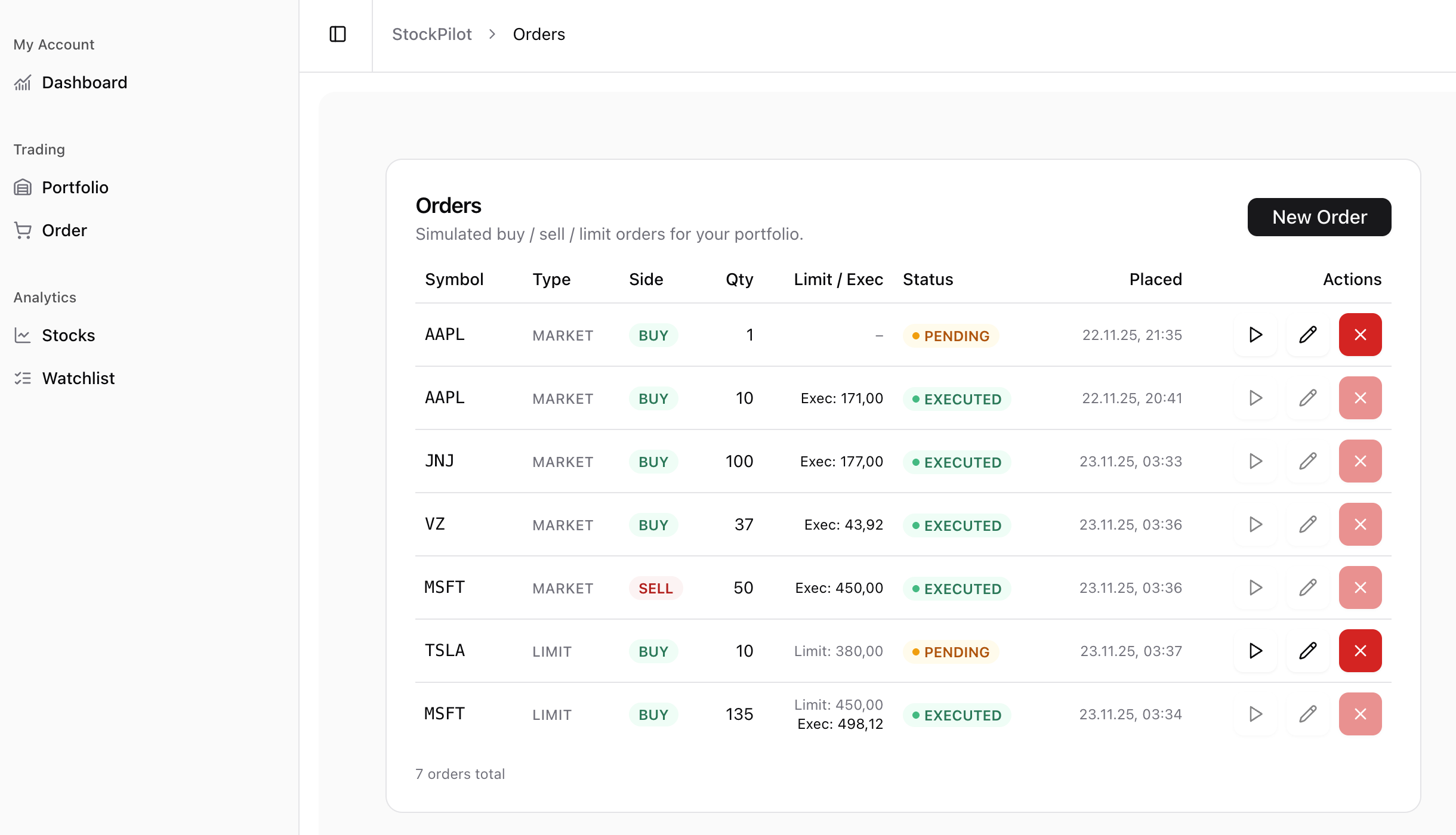Execute the pending AAPL order
This screenshot has height=835, width=1456.
[x=1256, y=335]
